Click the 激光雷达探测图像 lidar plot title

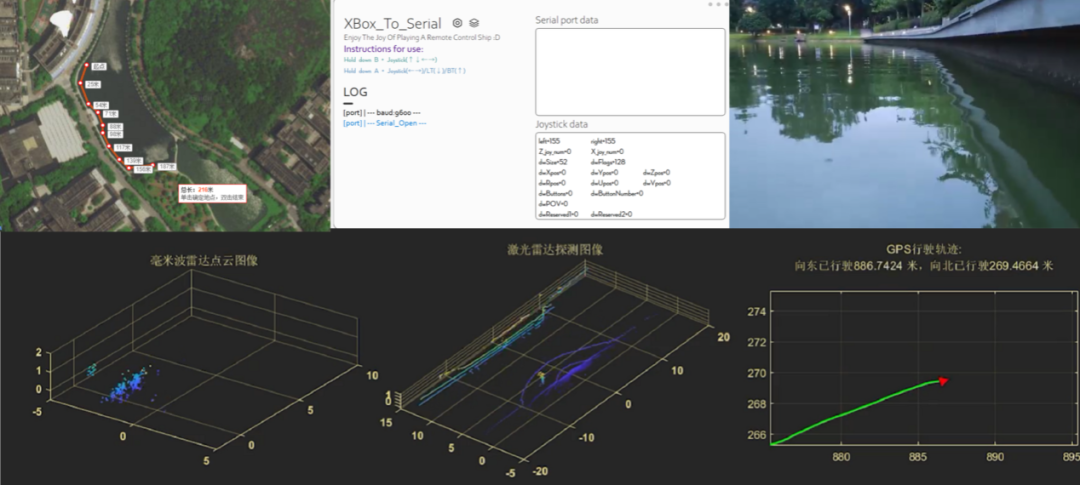click(x=553, y=250)
